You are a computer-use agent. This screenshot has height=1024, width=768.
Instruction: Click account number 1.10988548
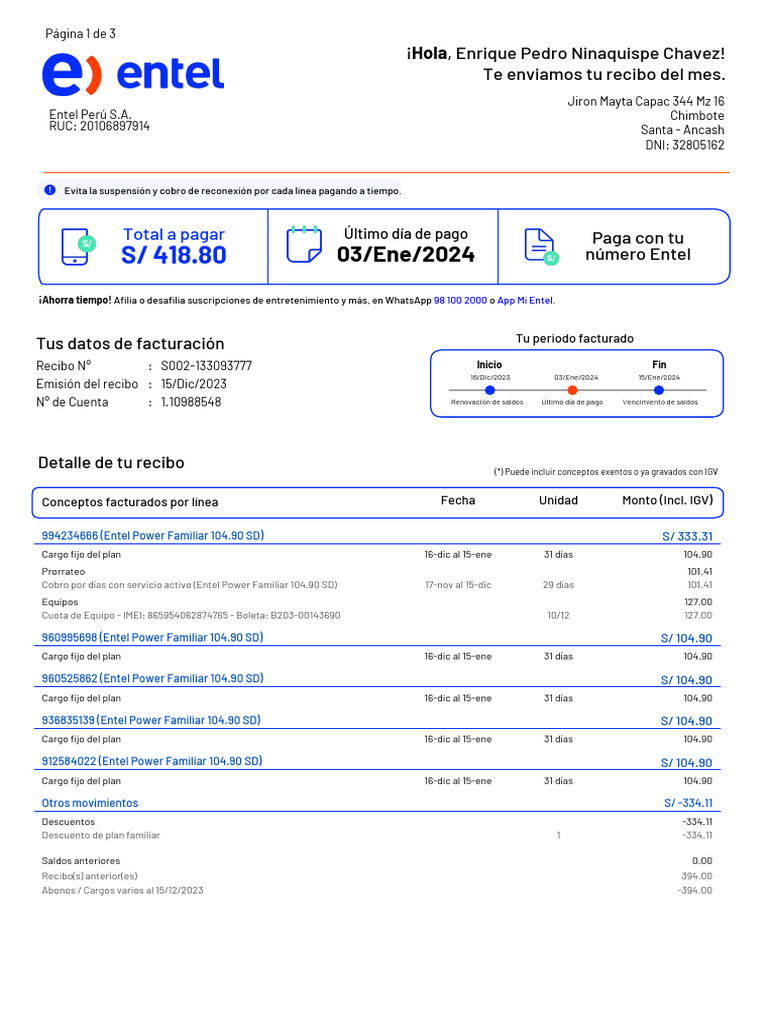(x=191, y=402)
